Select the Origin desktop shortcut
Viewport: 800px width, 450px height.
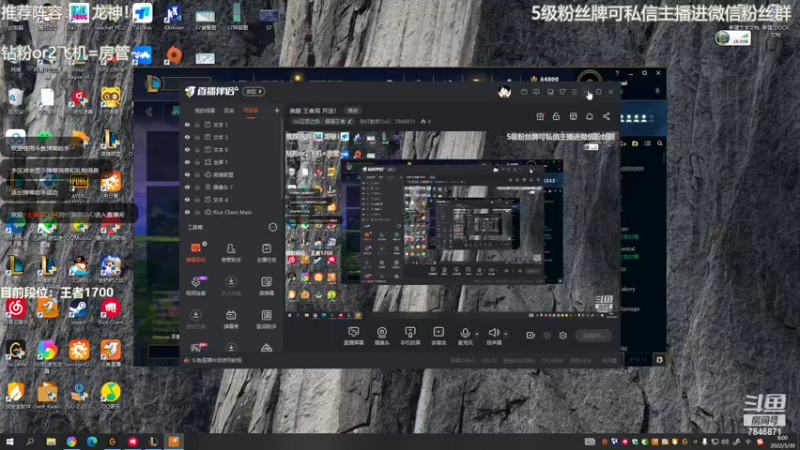174,55
